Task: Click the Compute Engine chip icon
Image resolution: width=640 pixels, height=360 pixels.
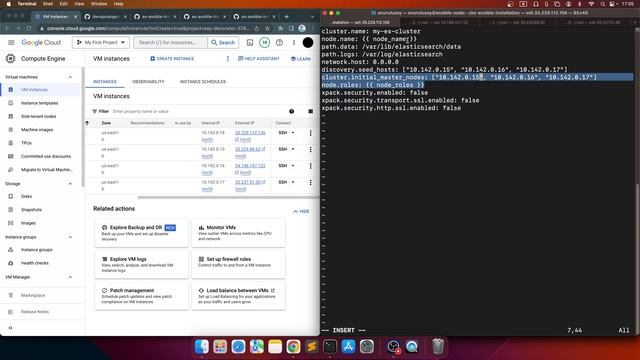Action: [x=11, y=59]
